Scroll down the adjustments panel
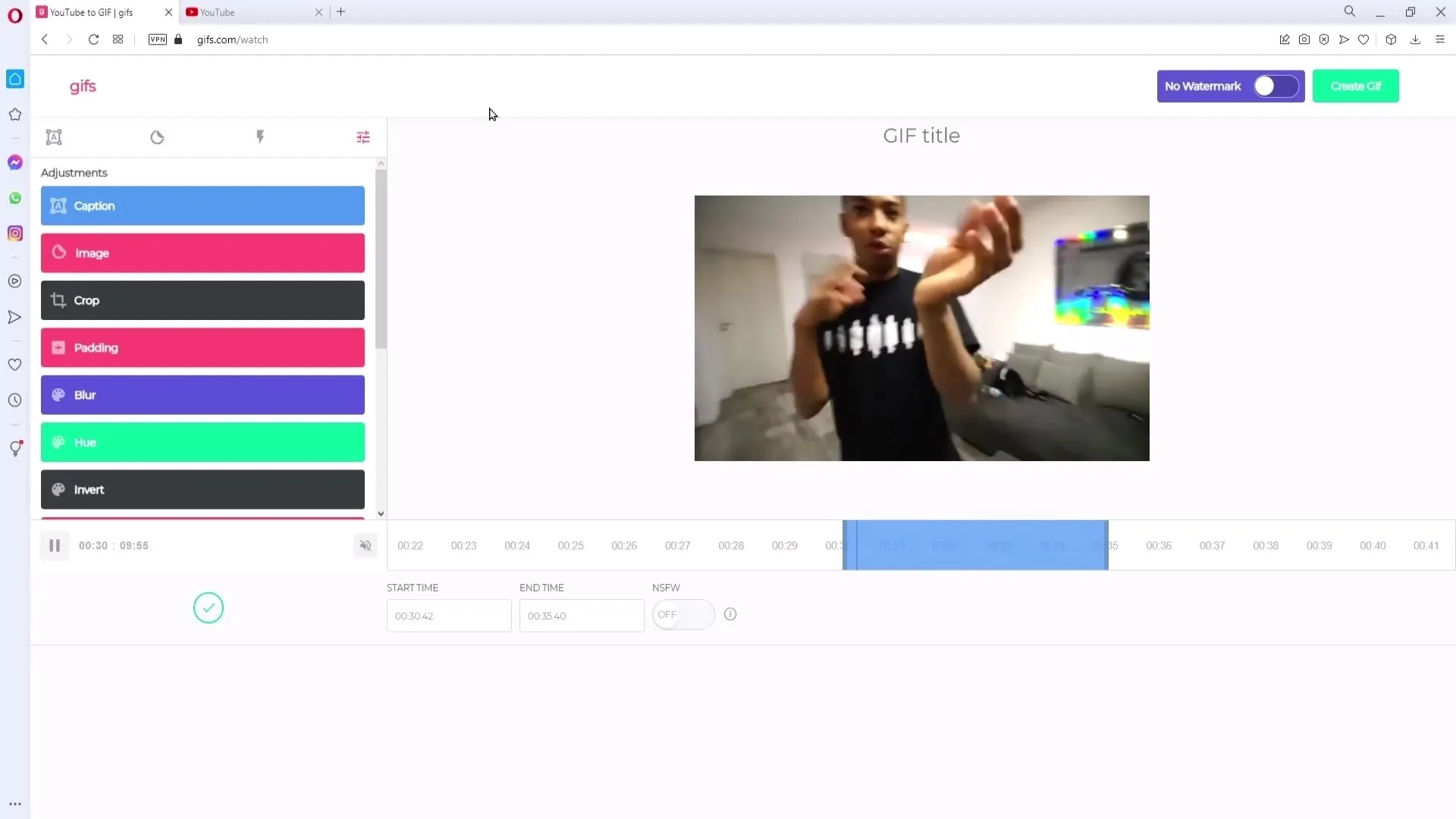 point(380,513)
